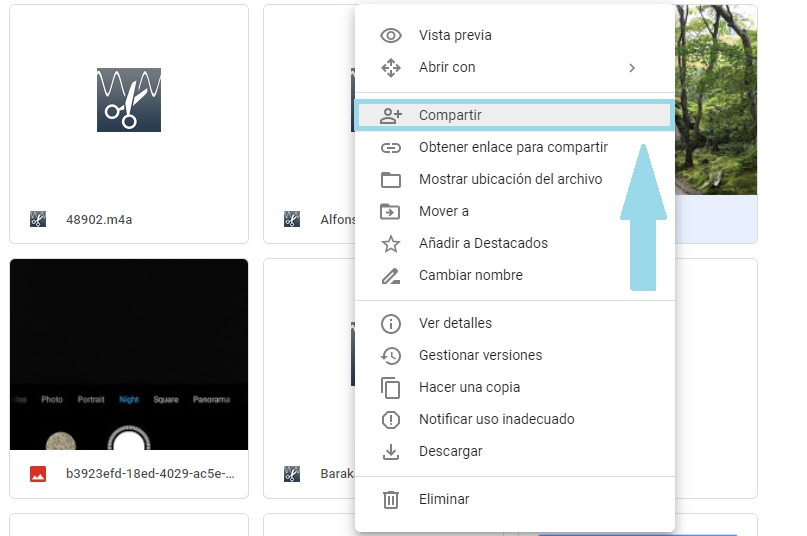Select Descargar from context menu
Image resolution: width=807 pixels, height=536 pixels.
pos(515,452)
